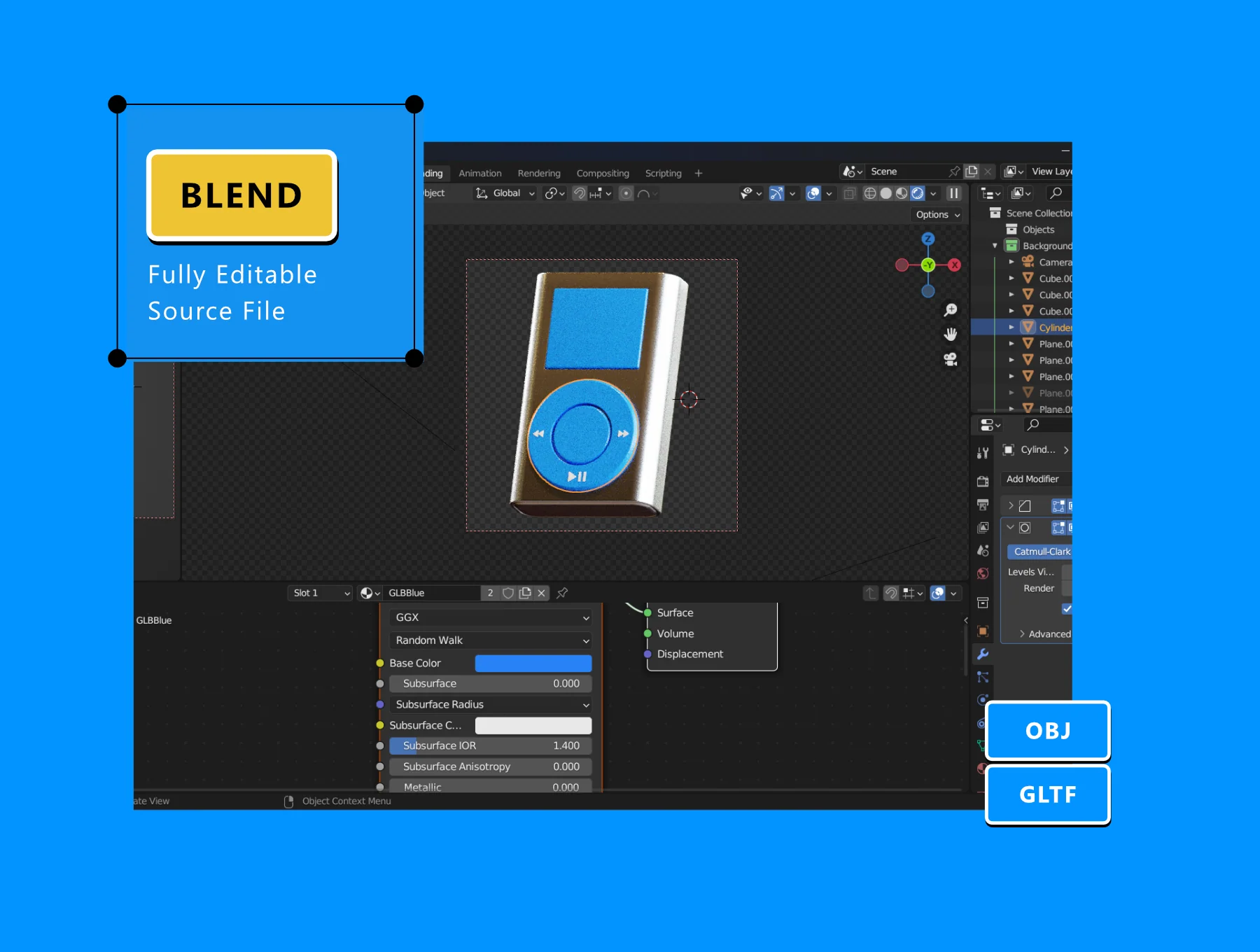Select the Cylinder object in the outliner
This screenshot has height=952, width=1260.
click(x=1055, y=328)
